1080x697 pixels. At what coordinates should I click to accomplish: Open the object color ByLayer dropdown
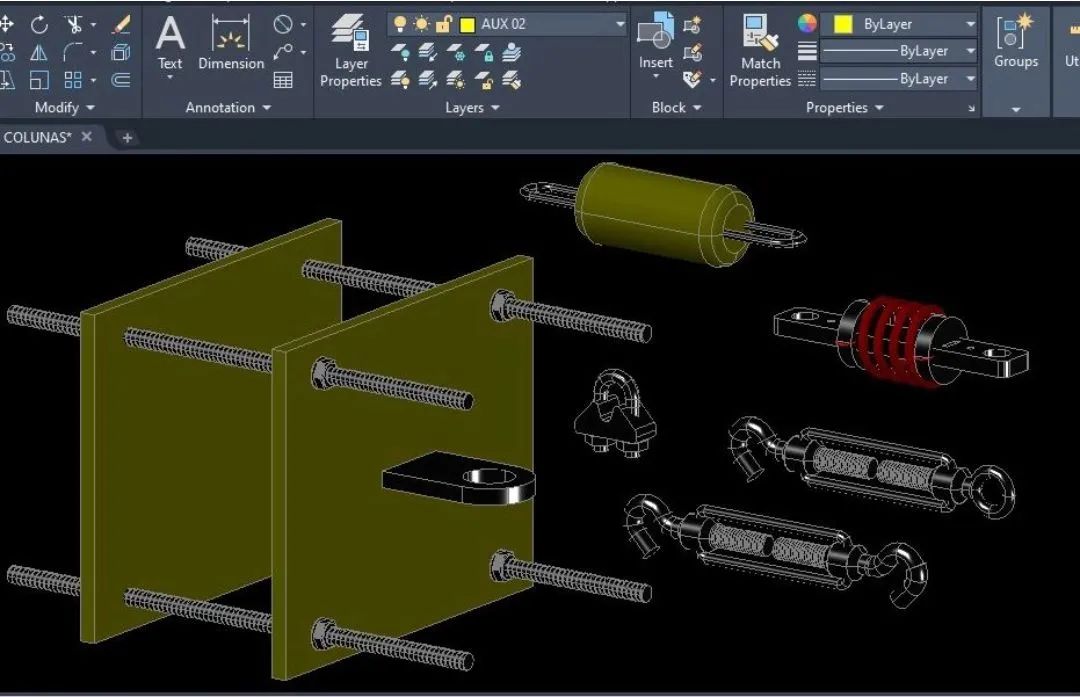tap(970, 24)
